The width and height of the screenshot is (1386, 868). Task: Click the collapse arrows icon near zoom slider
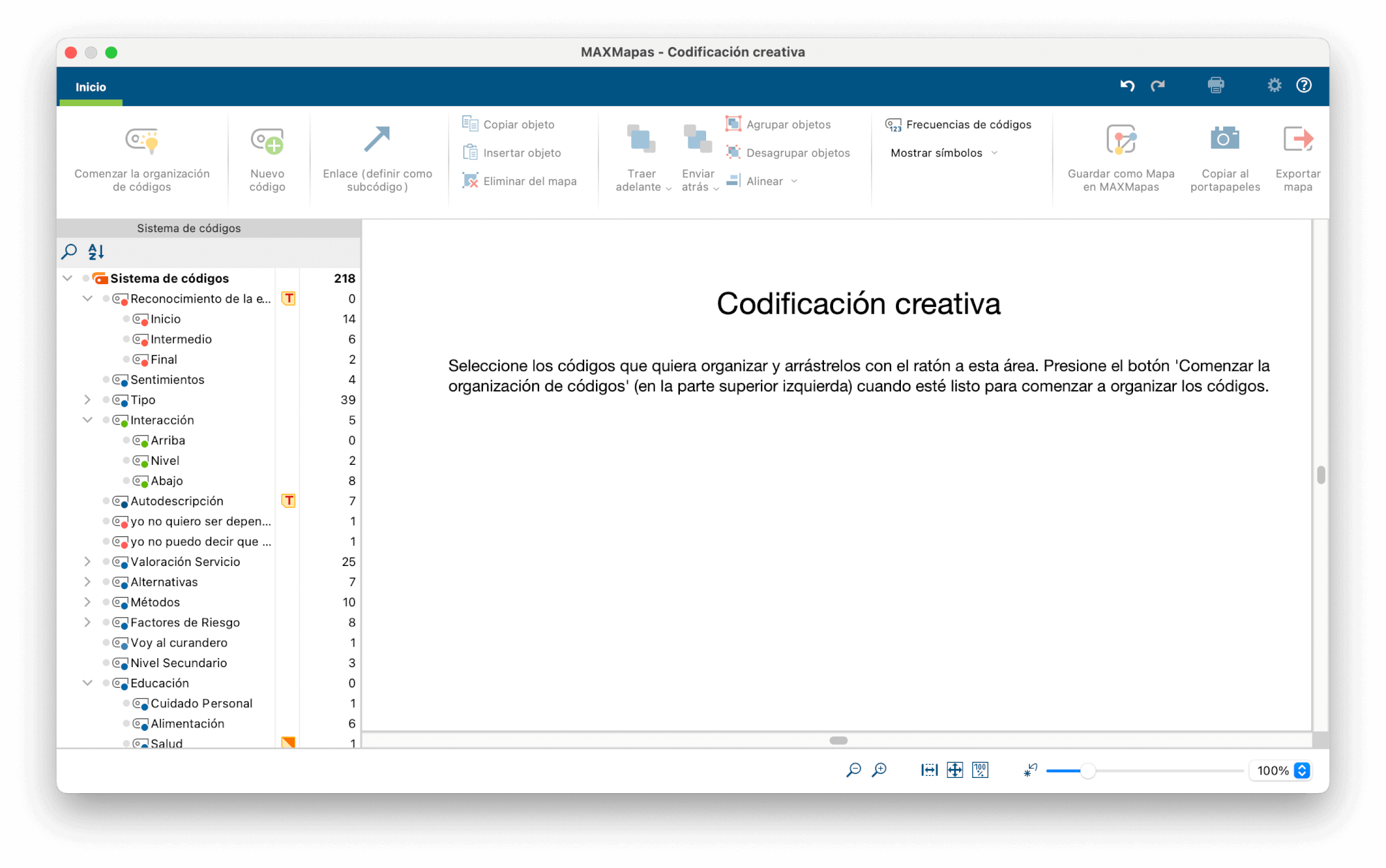1030,770
